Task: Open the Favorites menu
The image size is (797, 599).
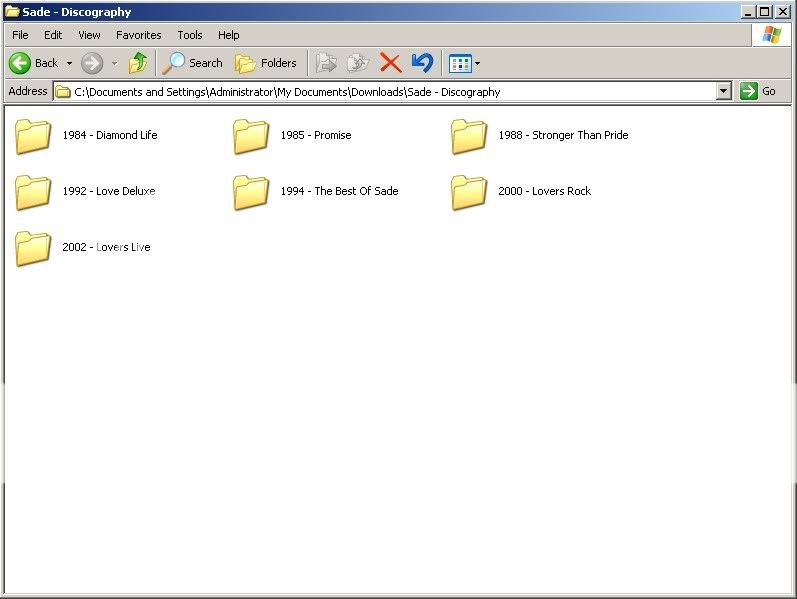Action: tap(138, 35)
